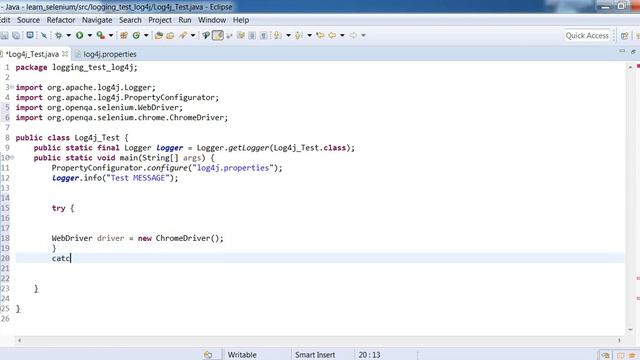Open the Previous Annotation dropdown arrow

coord(310,36)
